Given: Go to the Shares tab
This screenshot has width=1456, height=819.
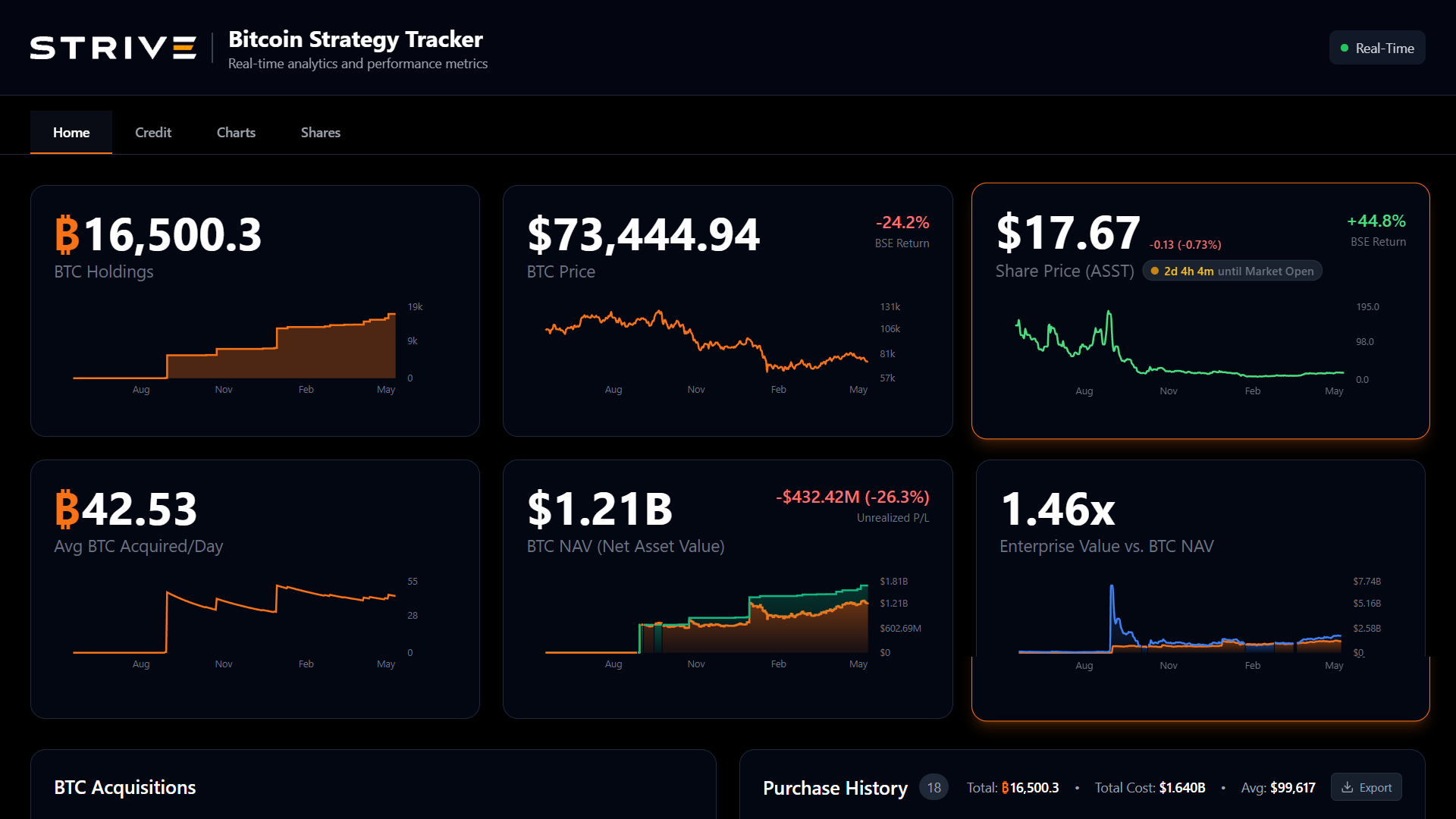Looking at the screenshot, I should coord(321,132).
